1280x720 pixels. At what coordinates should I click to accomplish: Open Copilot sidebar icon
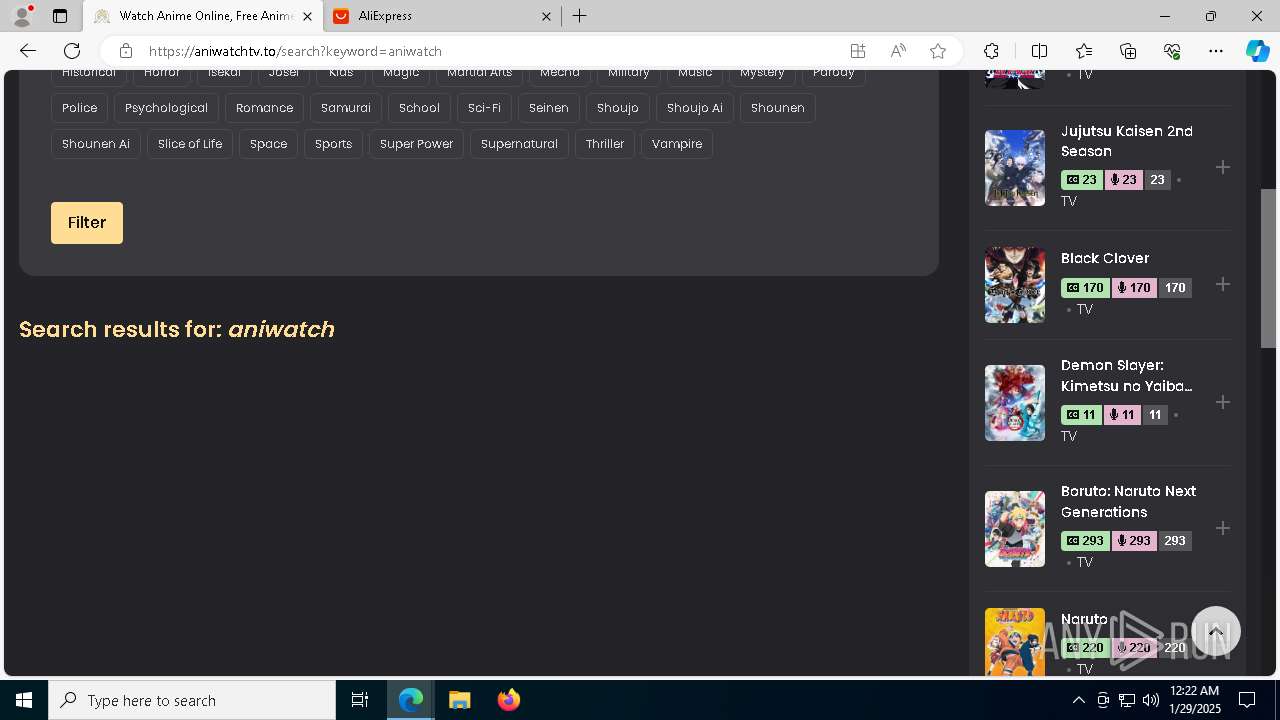coord(1258,51)
